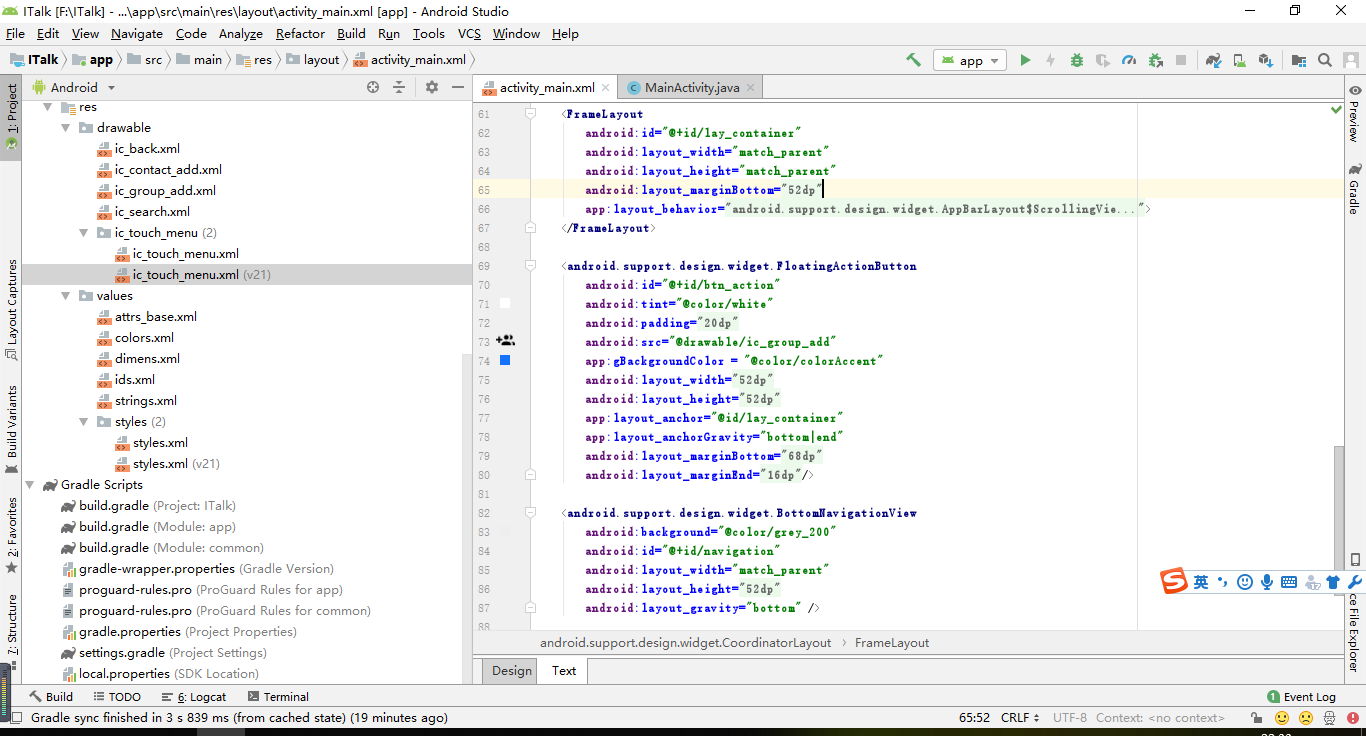
Task: Attach debugger to Android process icon
Action: (x=1155, y=60)
